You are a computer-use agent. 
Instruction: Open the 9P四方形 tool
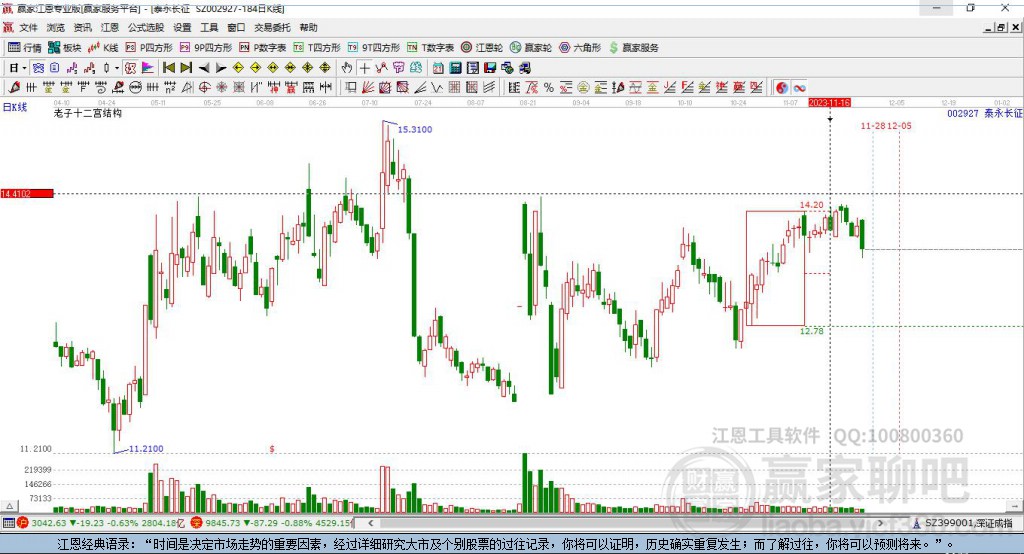pyautogui.click(x=206, y=48)
